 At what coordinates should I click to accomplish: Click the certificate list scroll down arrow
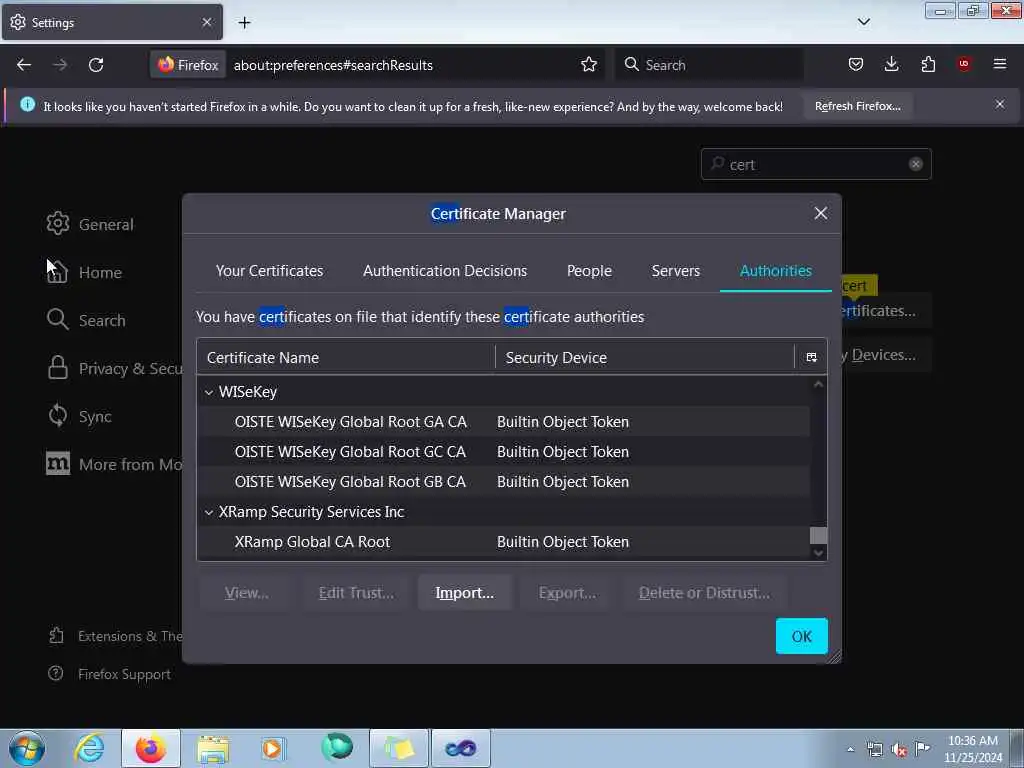818,552
